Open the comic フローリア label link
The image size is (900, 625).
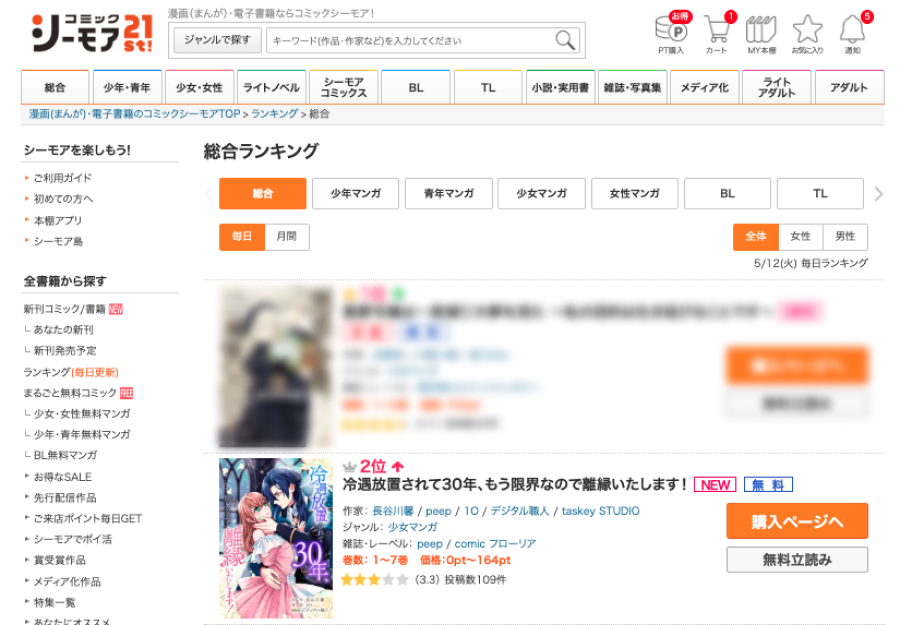[495, 544]
